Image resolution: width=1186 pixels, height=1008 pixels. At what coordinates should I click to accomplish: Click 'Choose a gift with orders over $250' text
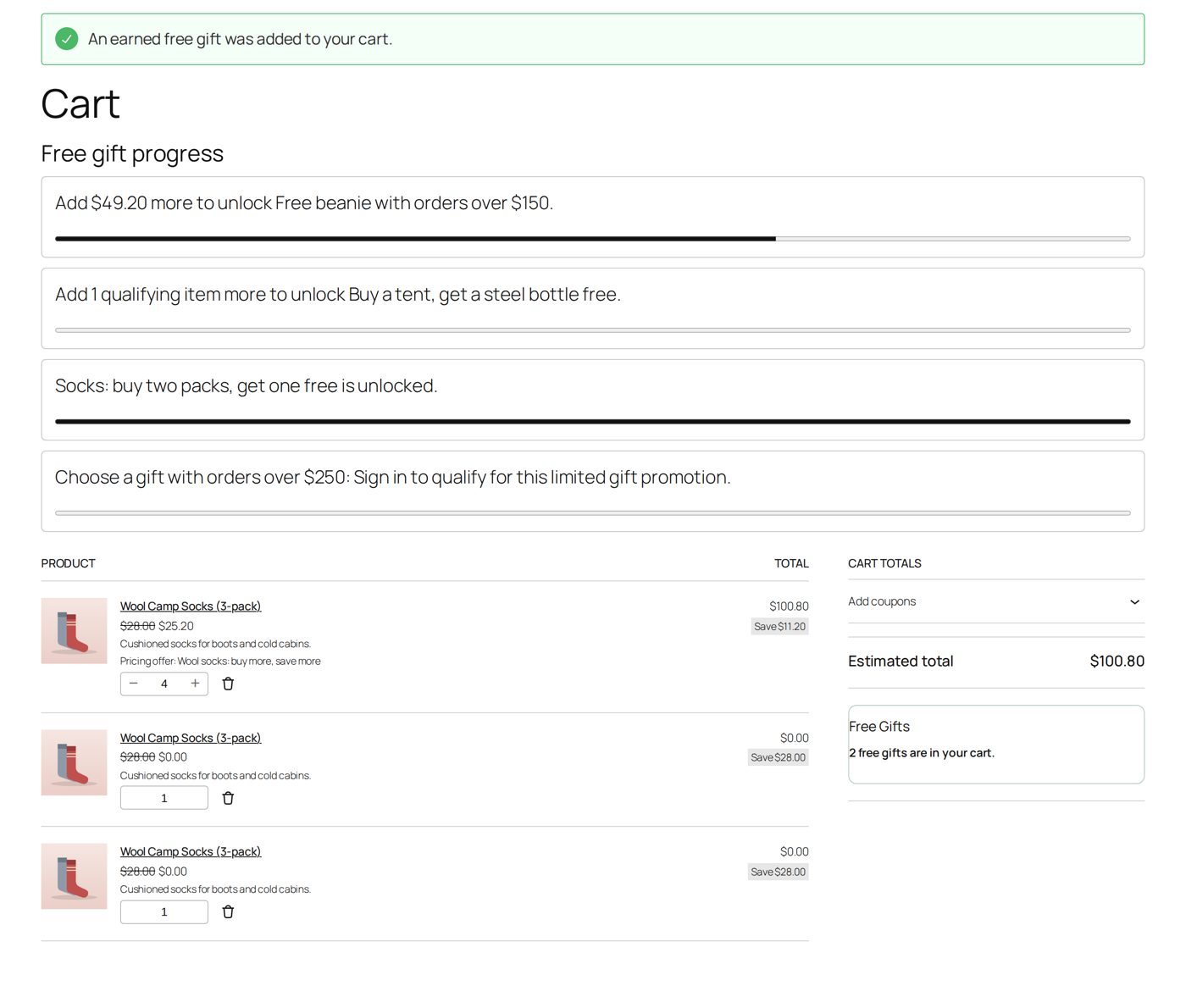tap(393, 478)
